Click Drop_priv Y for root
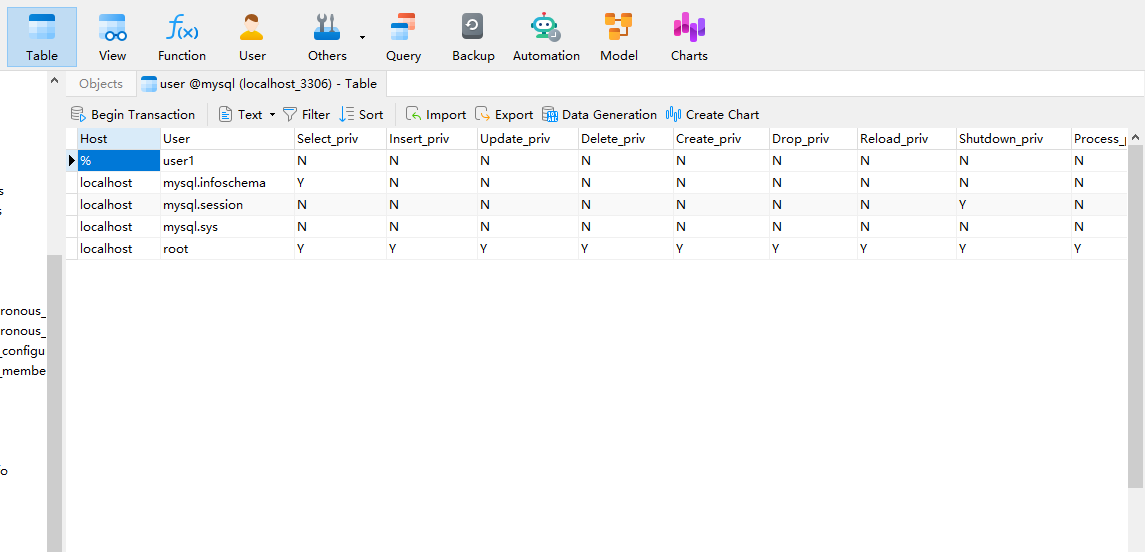 click(x=813, y=248)
